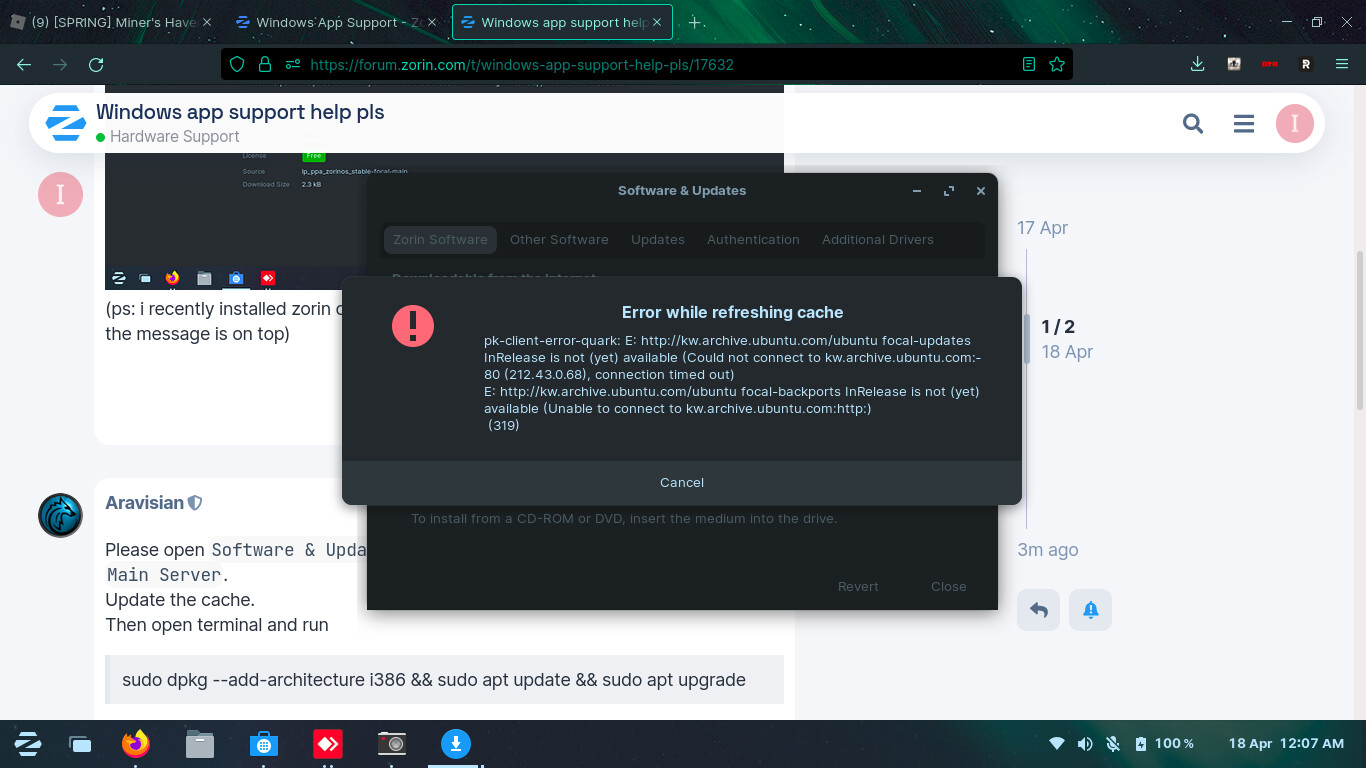Open the Additional Drivers tab
1366x768 pixels.
(878, 240)
